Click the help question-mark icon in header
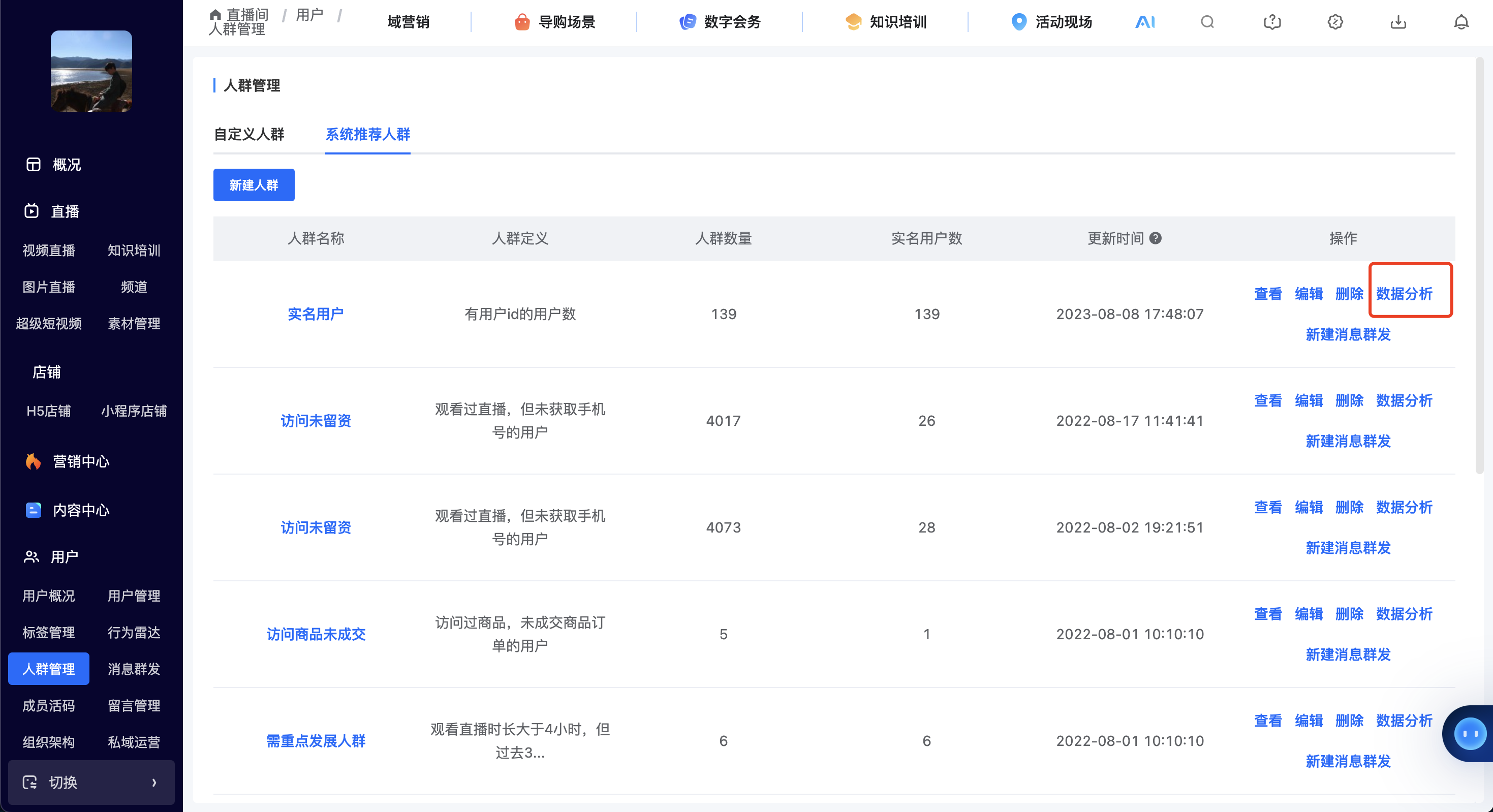 [x=1271, y=22]
